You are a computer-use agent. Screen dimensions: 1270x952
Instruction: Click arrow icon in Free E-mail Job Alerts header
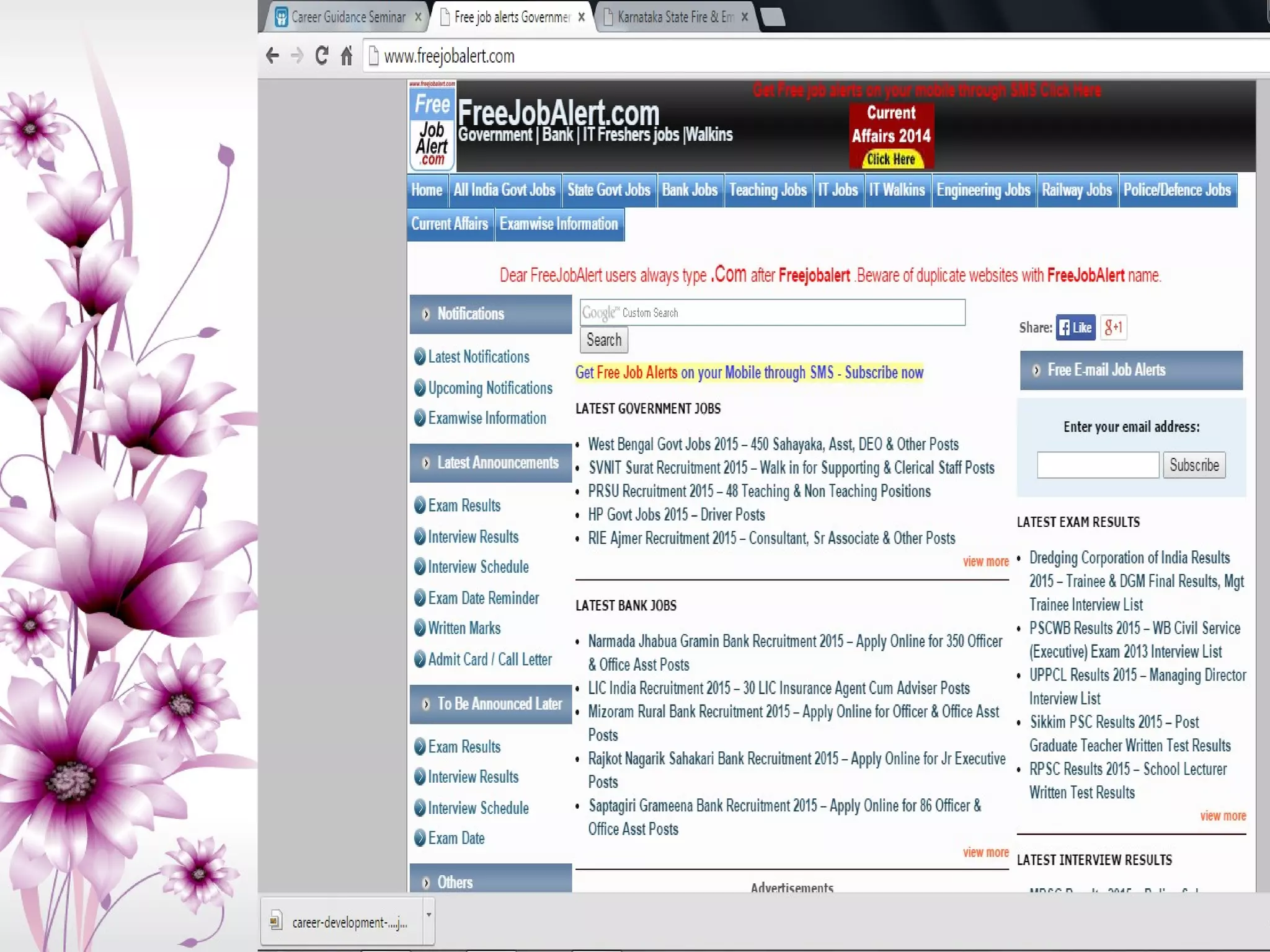pos(1036,371)
